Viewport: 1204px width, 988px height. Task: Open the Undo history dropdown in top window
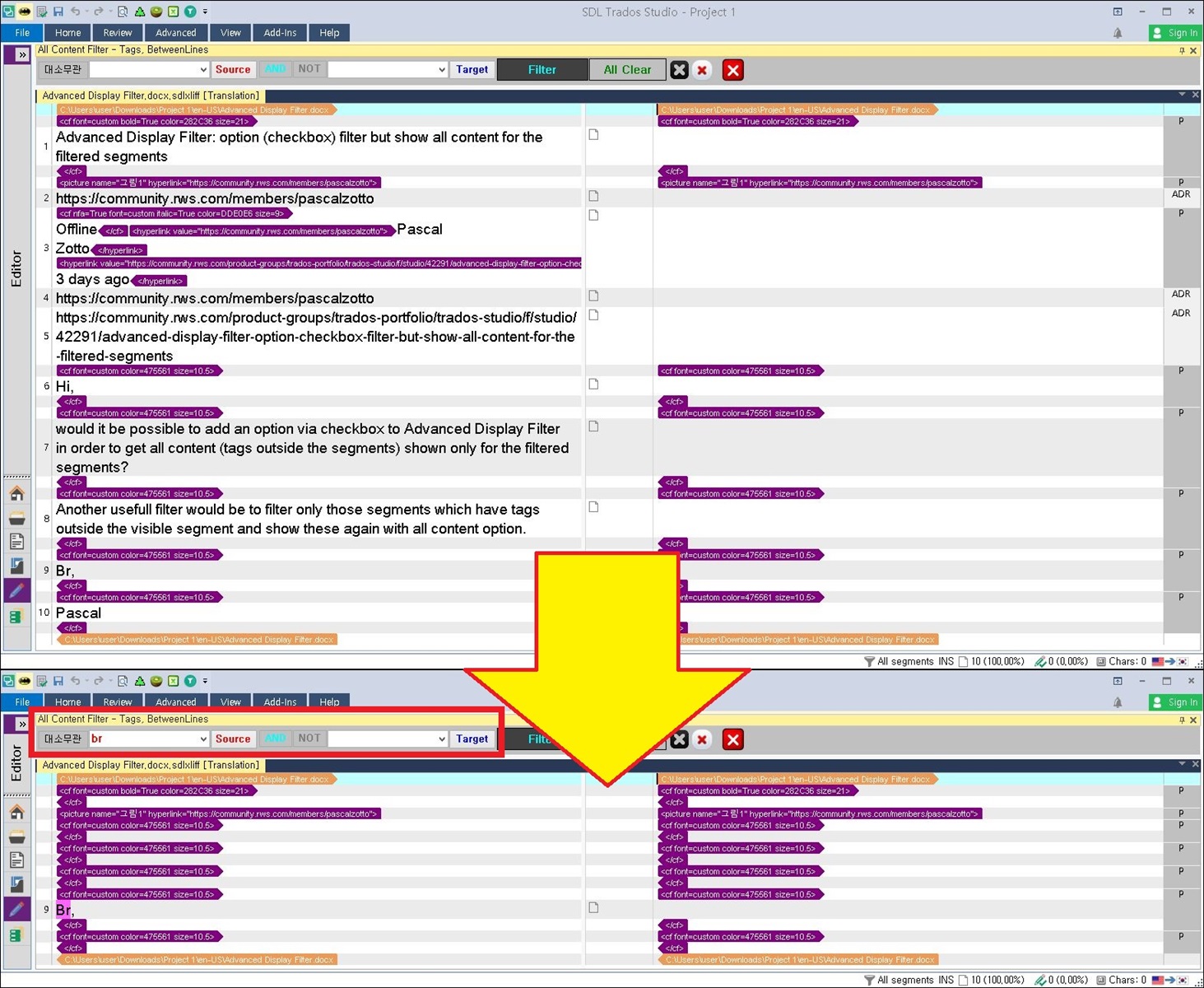[x=86, y=12]
